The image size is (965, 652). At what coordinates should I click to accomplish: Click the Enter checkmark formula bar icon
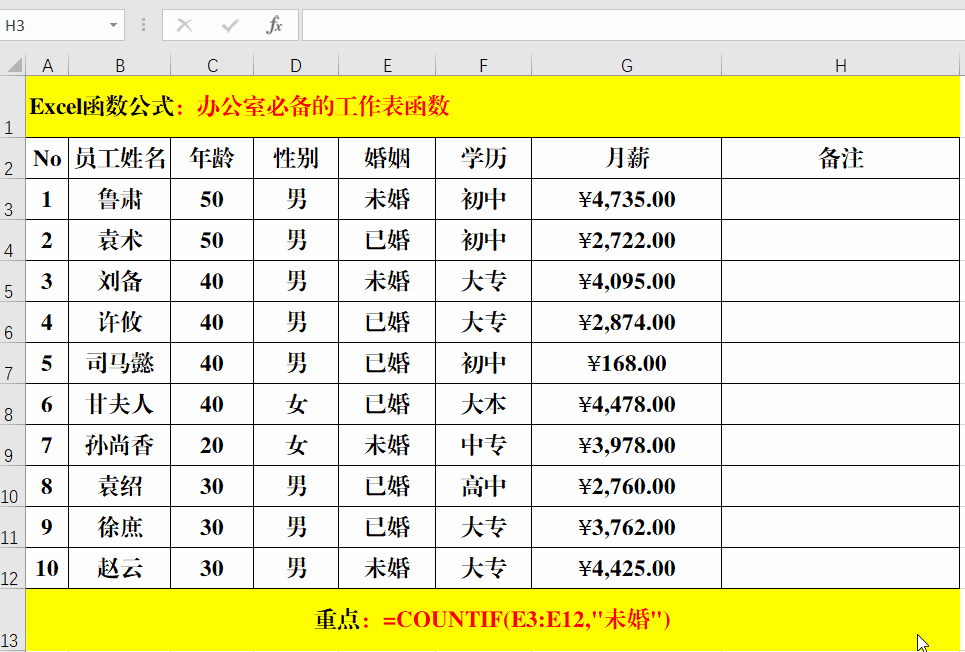(230, 25)
